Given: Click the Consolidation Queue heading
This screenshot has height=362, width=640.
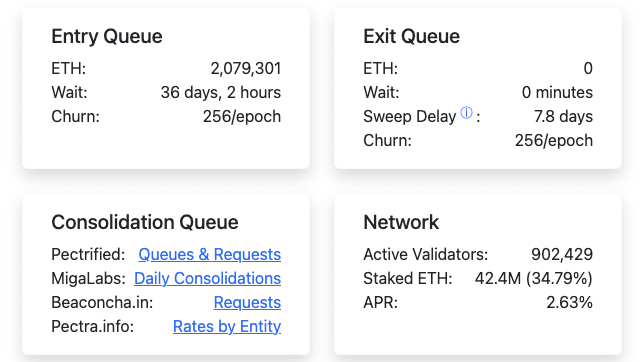Looking at the screenshot, I should click(x=145, y=222).
